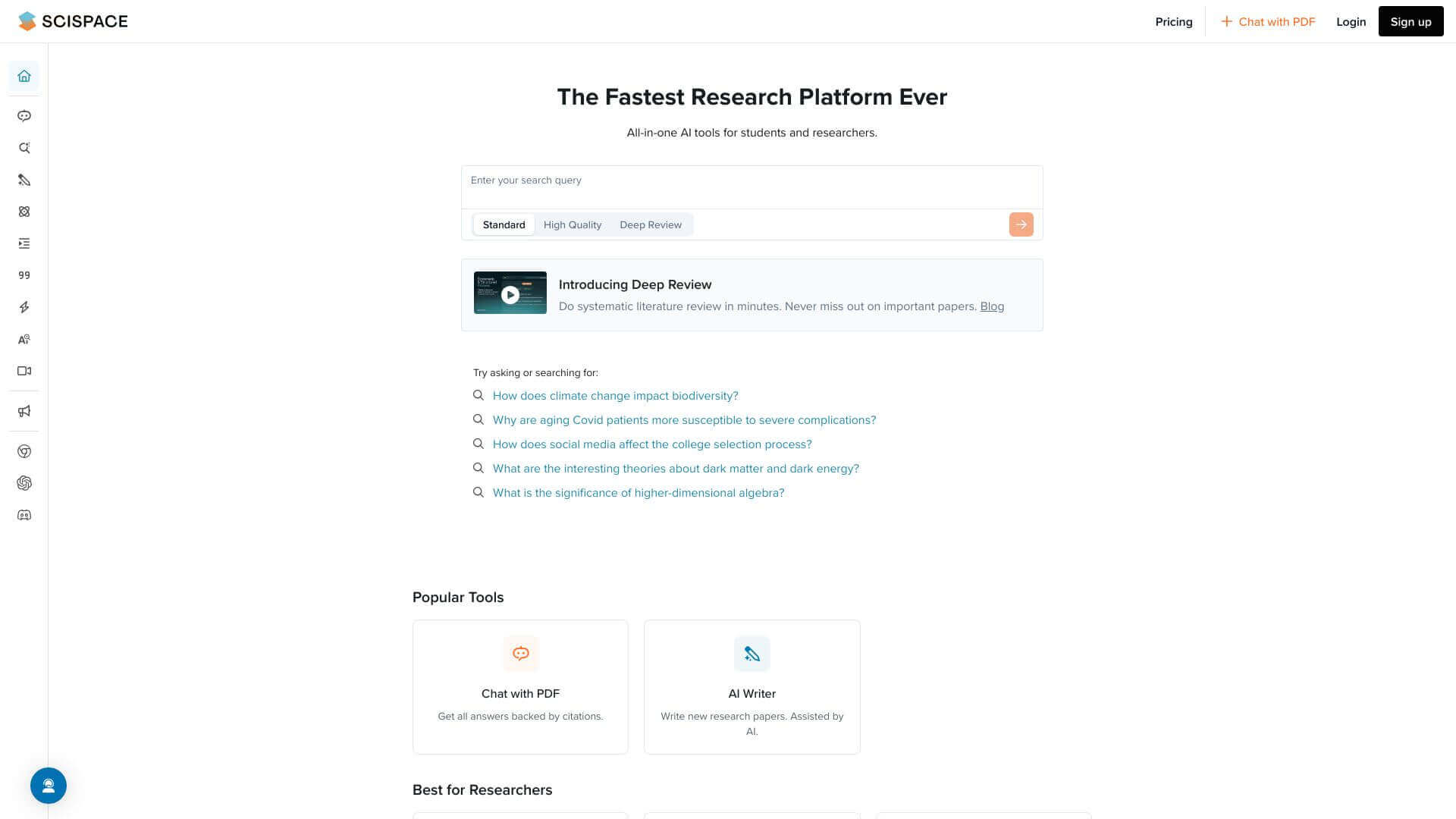Open the announcements megaphone panel

pyautogui.click(x=24, y=412)
